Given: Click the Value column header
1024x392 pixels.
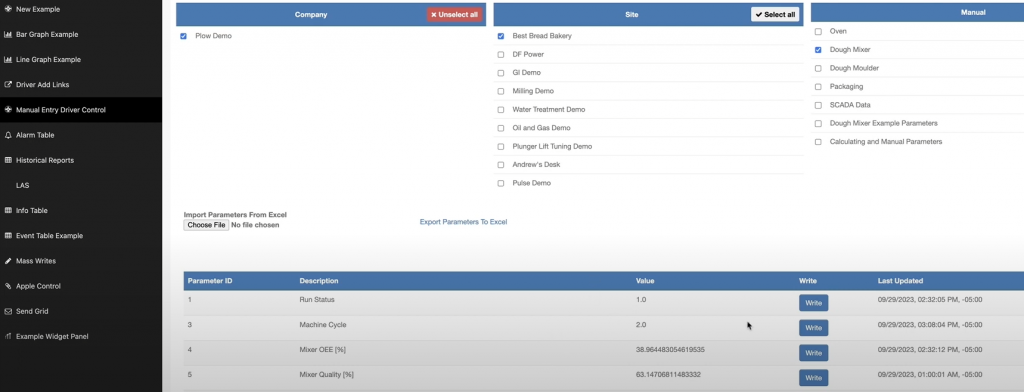Looking at the screenshot, I should 645,281.
